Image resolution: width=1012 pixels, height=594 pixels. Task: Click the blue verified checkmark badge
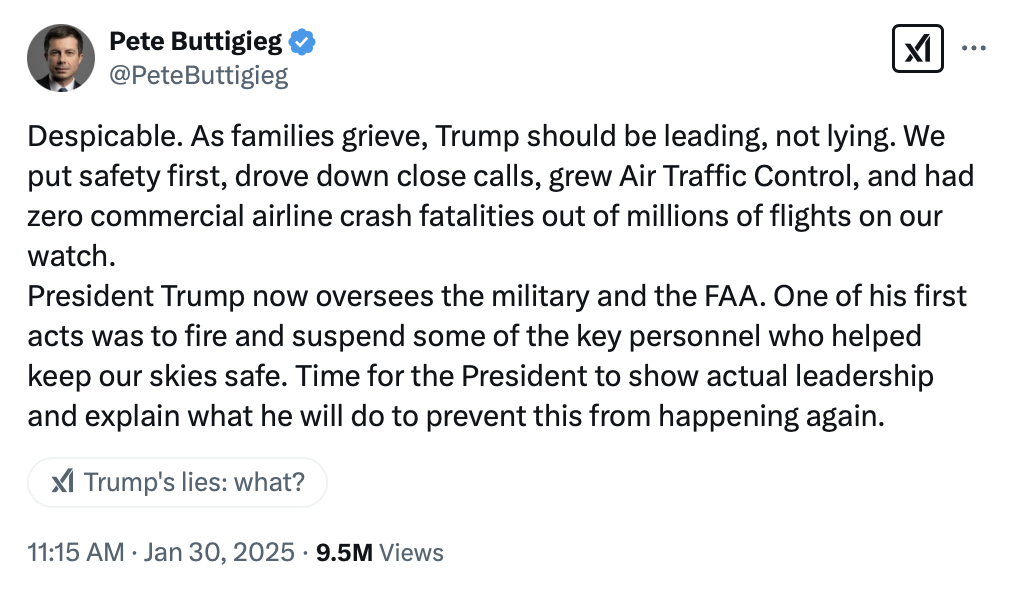(303, 41)
